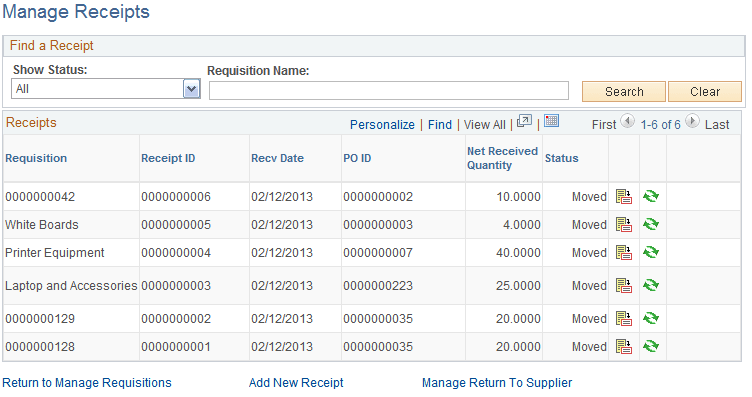Image resolution: width=752 pixels, height=397 pixels.
Task: Click green return arrows icon in White Boards row
Action: (651, 224)
